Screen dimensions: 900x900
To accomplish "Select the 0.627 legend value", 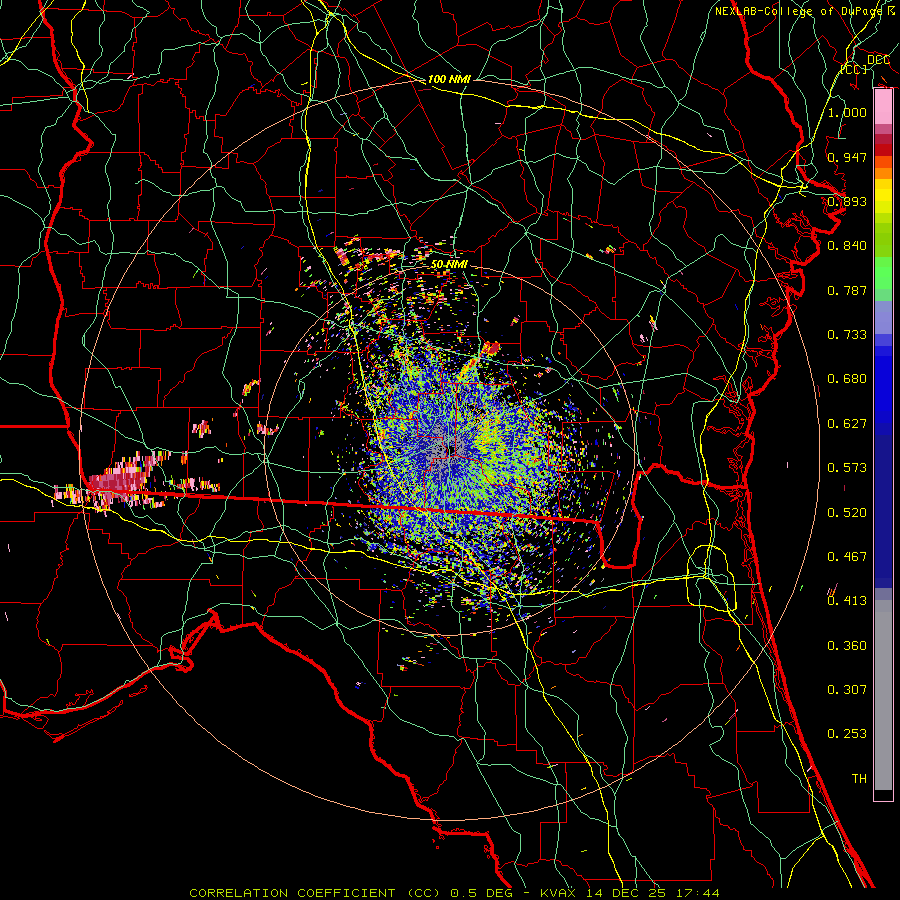I will 847,424.
